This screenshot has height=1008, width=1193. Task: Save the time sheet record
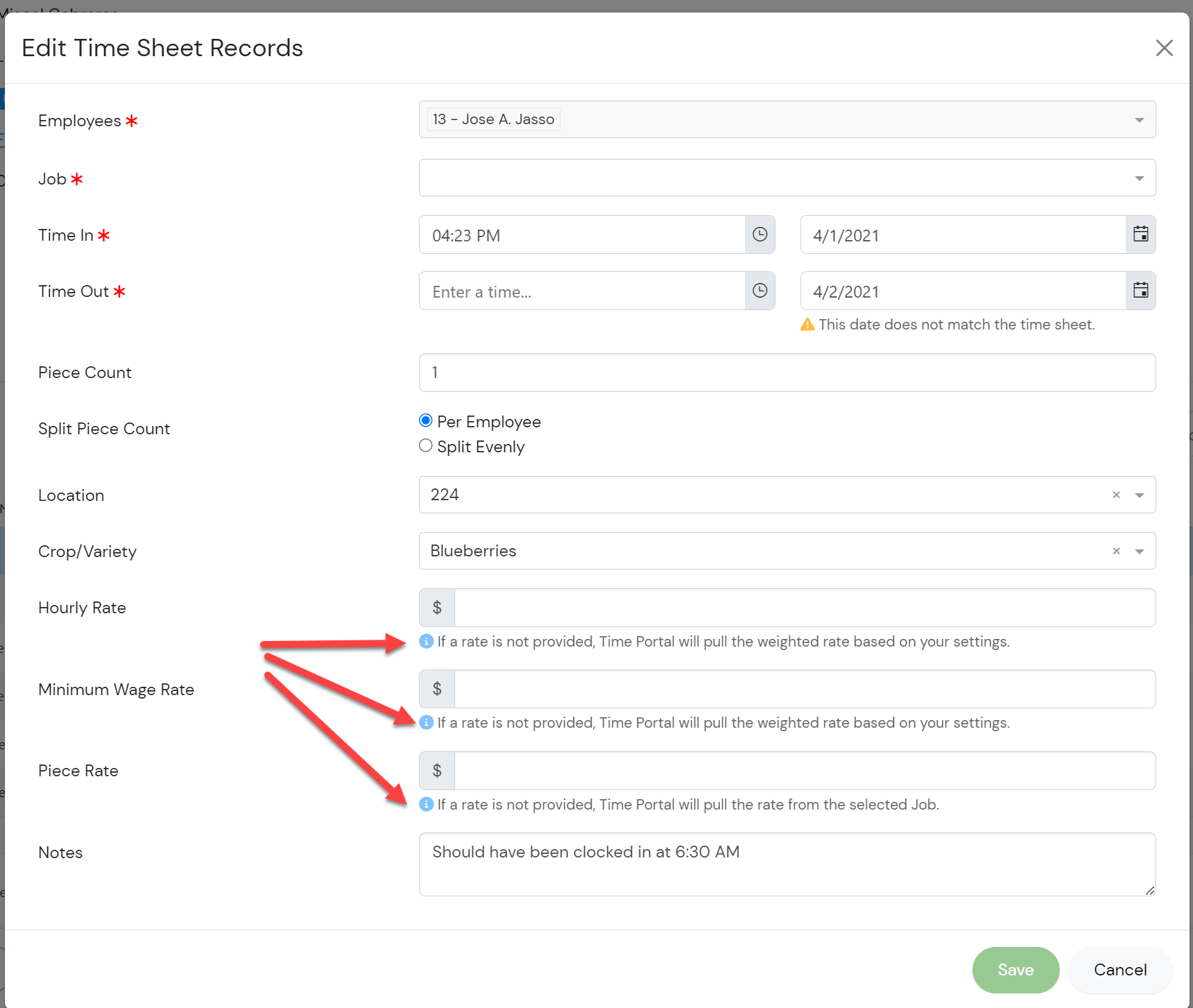pyautogui.click(x=1015, y=970)
